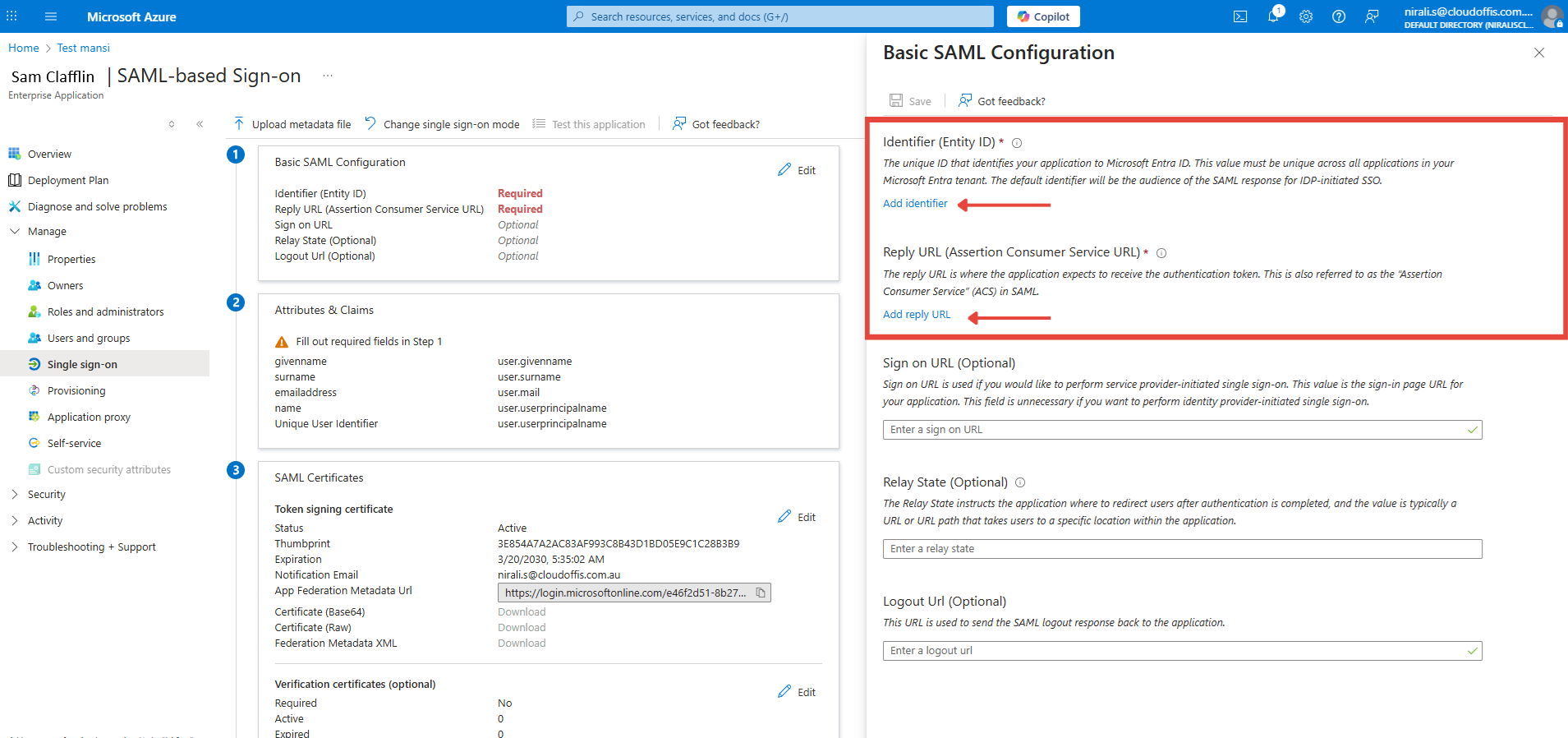
Task: Show info tooltip for Identifier (Entity ID)
Action: click(1017, 143)
